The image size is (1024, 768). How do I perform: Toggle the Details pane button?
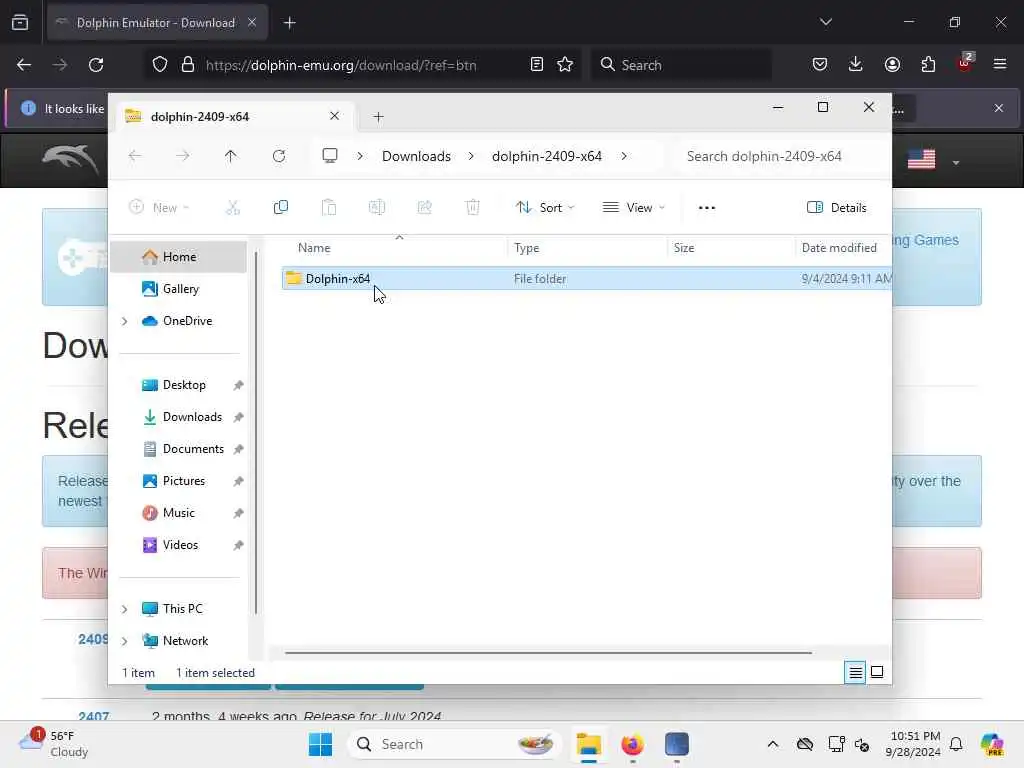click(x=837, y=208)
